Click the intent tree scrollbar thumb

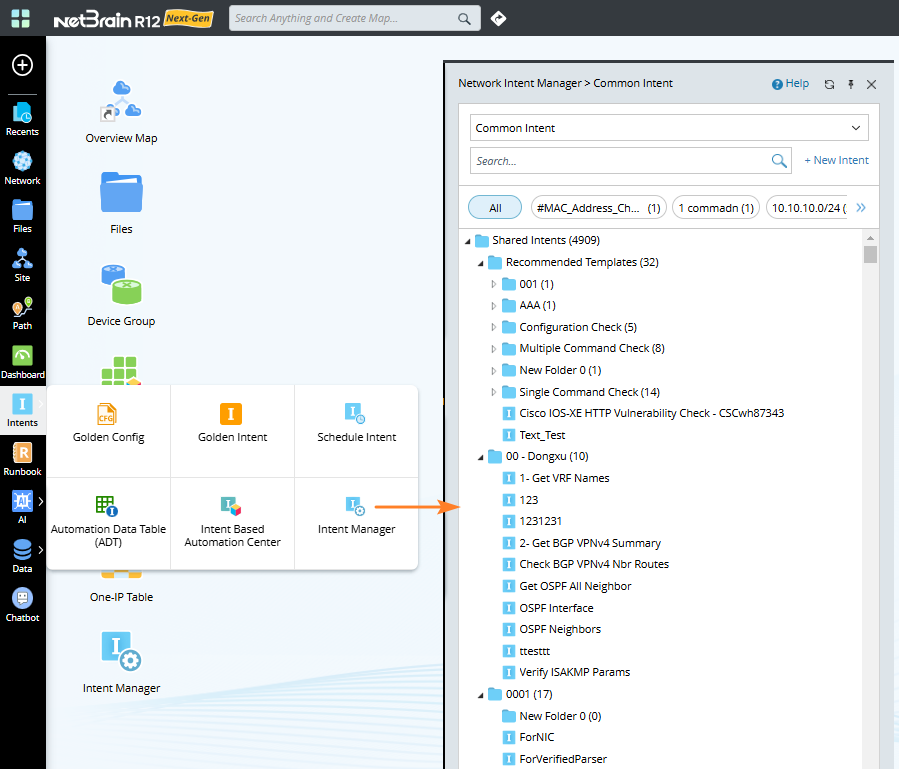870,255
